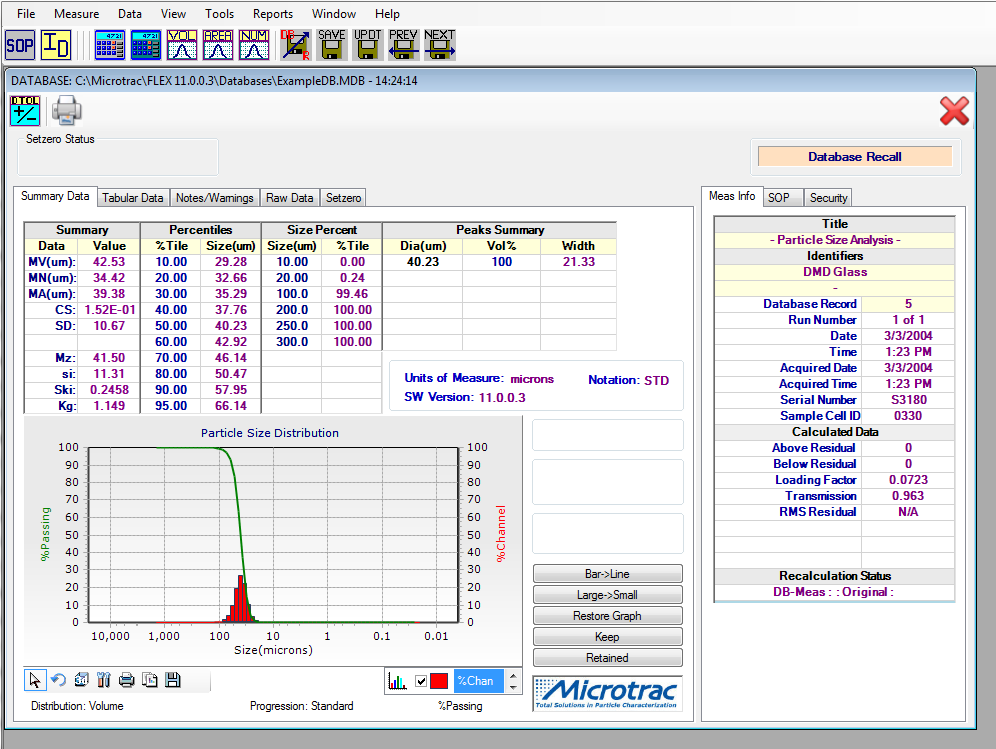Click the Transmission value 0.963
Image resolution: width=996 pixels, height=749 pixels.
coord(908,496)
